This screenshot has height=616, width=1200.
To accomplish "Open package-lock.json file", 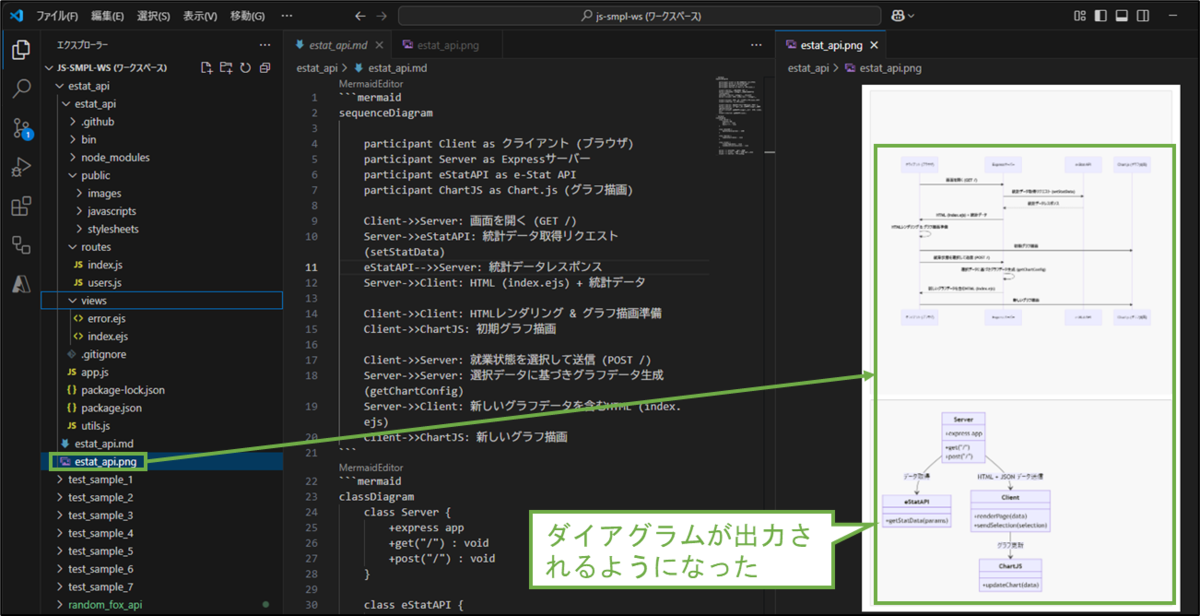I will pos(123,390).
